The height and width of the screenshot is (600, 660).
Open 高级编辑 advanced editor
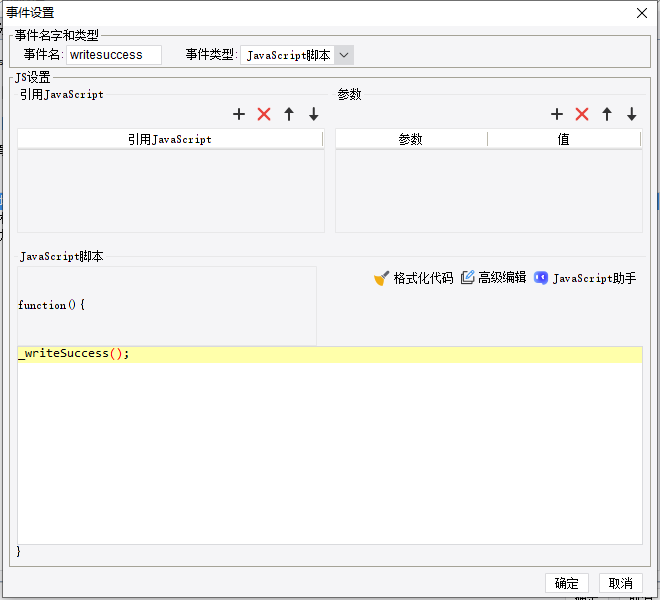502,277
